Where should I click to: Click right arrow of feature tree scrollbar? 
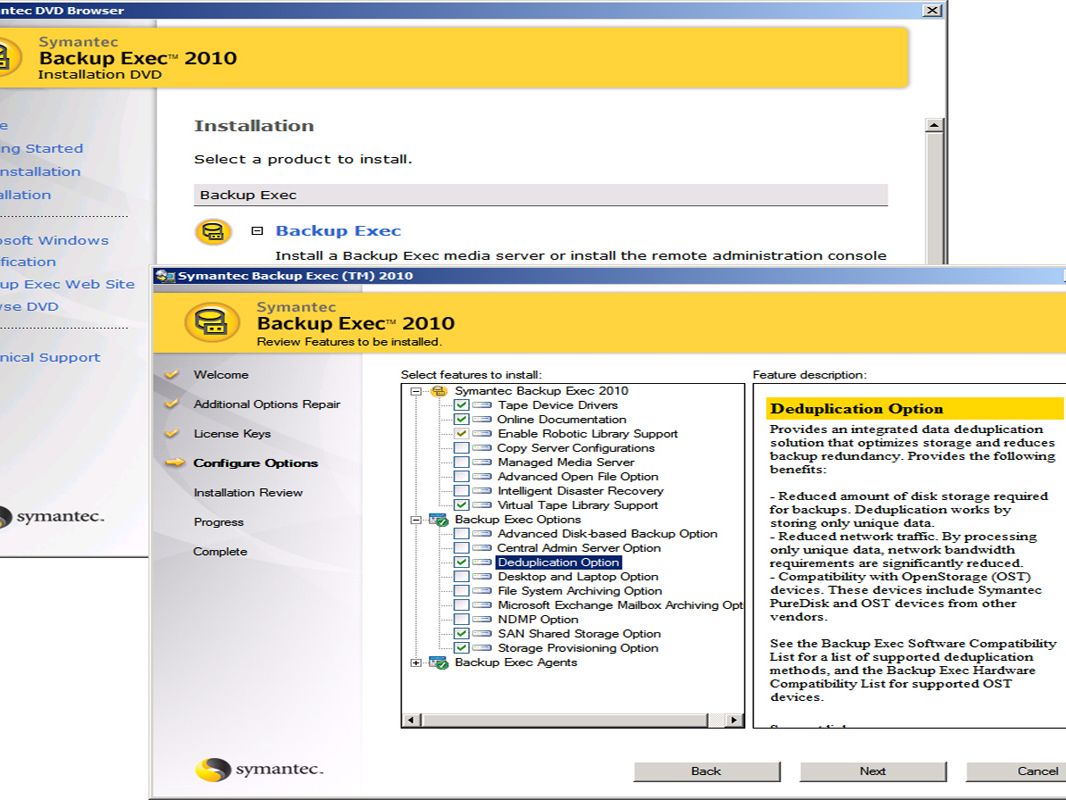[x=733, y=720]
